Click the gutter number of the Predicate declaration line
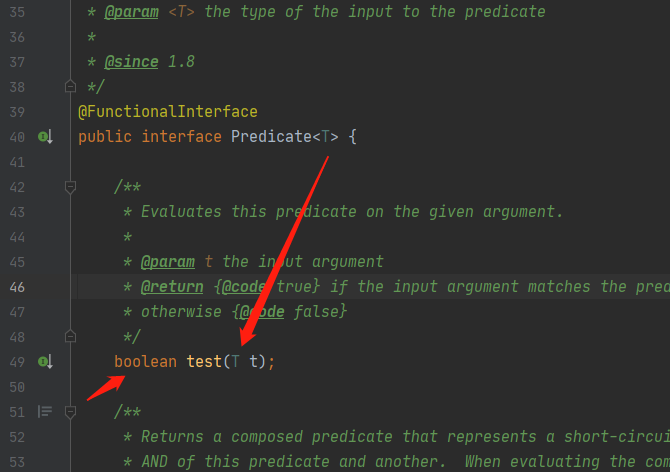The image size is (670, 472). [17, 137]
